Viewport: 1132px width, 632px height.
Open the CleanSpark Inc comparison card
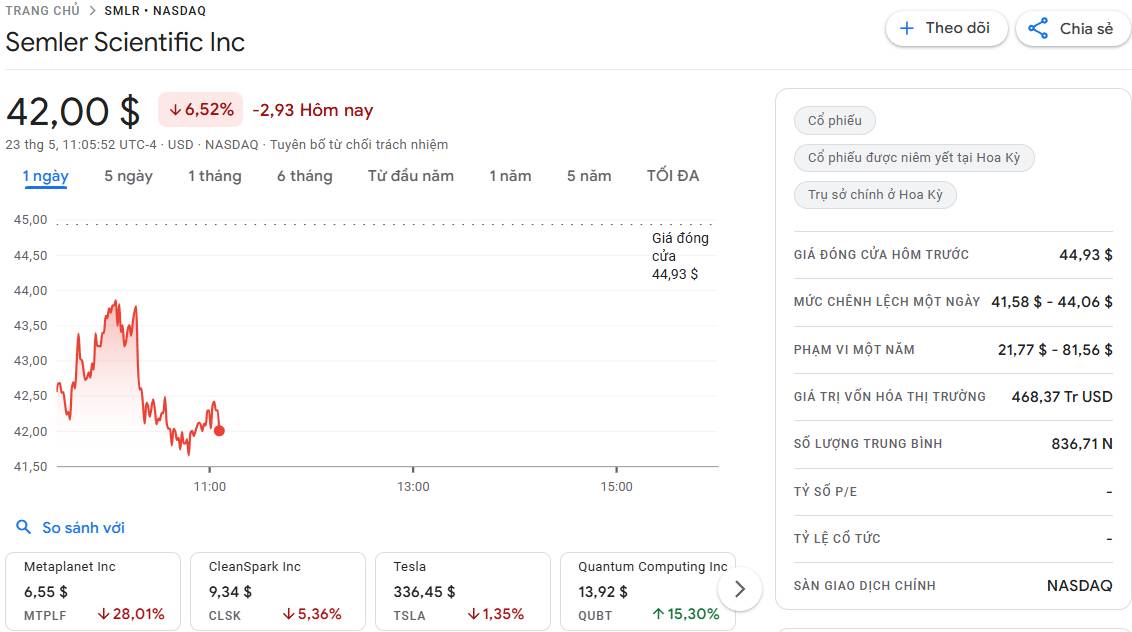[278, 591]
